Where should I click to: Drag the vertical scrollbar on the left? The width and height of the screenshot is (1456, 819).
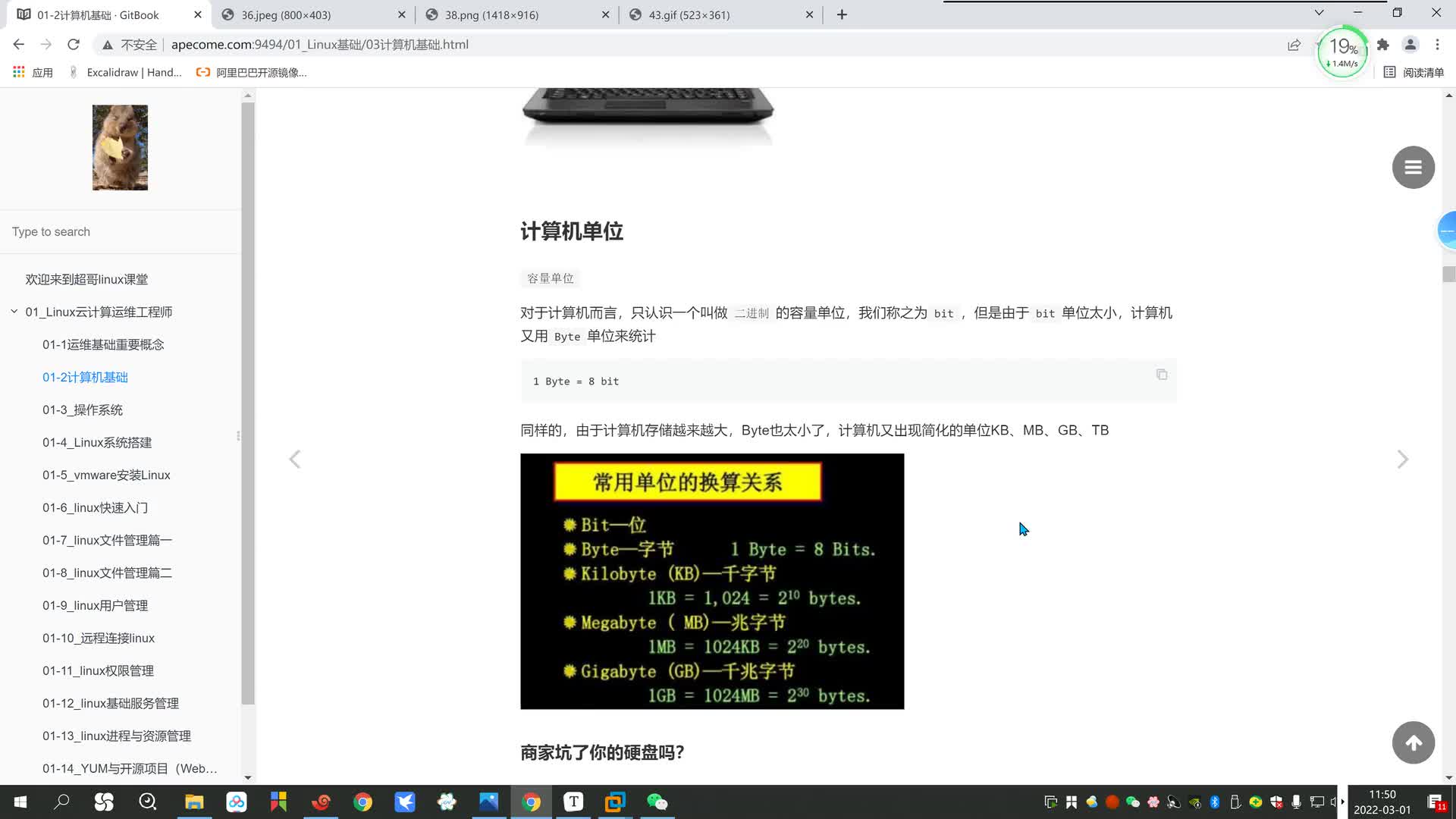(x=248, y=432)
